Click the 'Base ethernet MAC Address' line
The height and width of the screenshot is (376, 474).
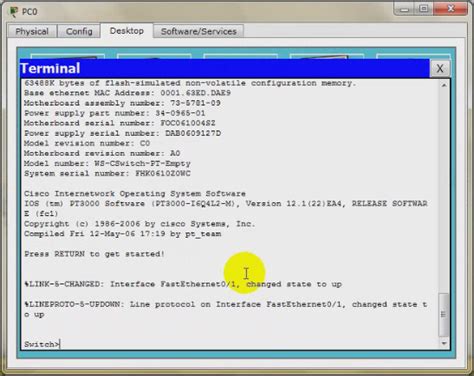click(127, 93)
